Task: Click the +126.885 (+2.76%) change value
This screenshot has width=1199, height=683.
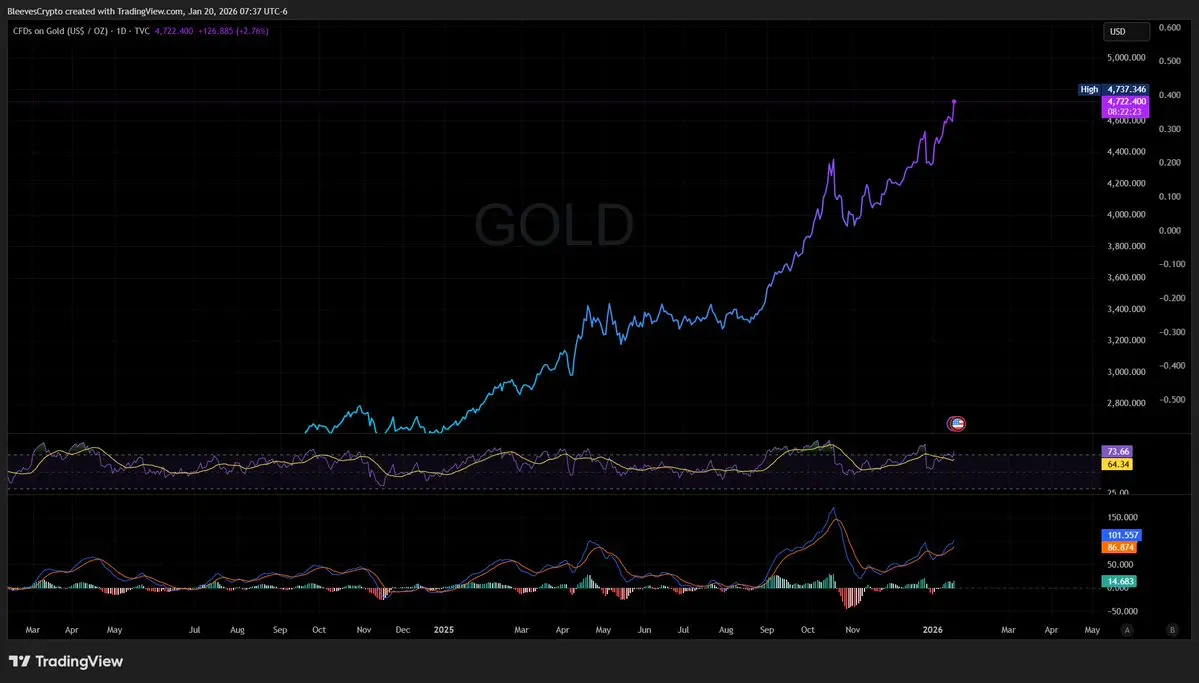Action: (x=232, y=31)
